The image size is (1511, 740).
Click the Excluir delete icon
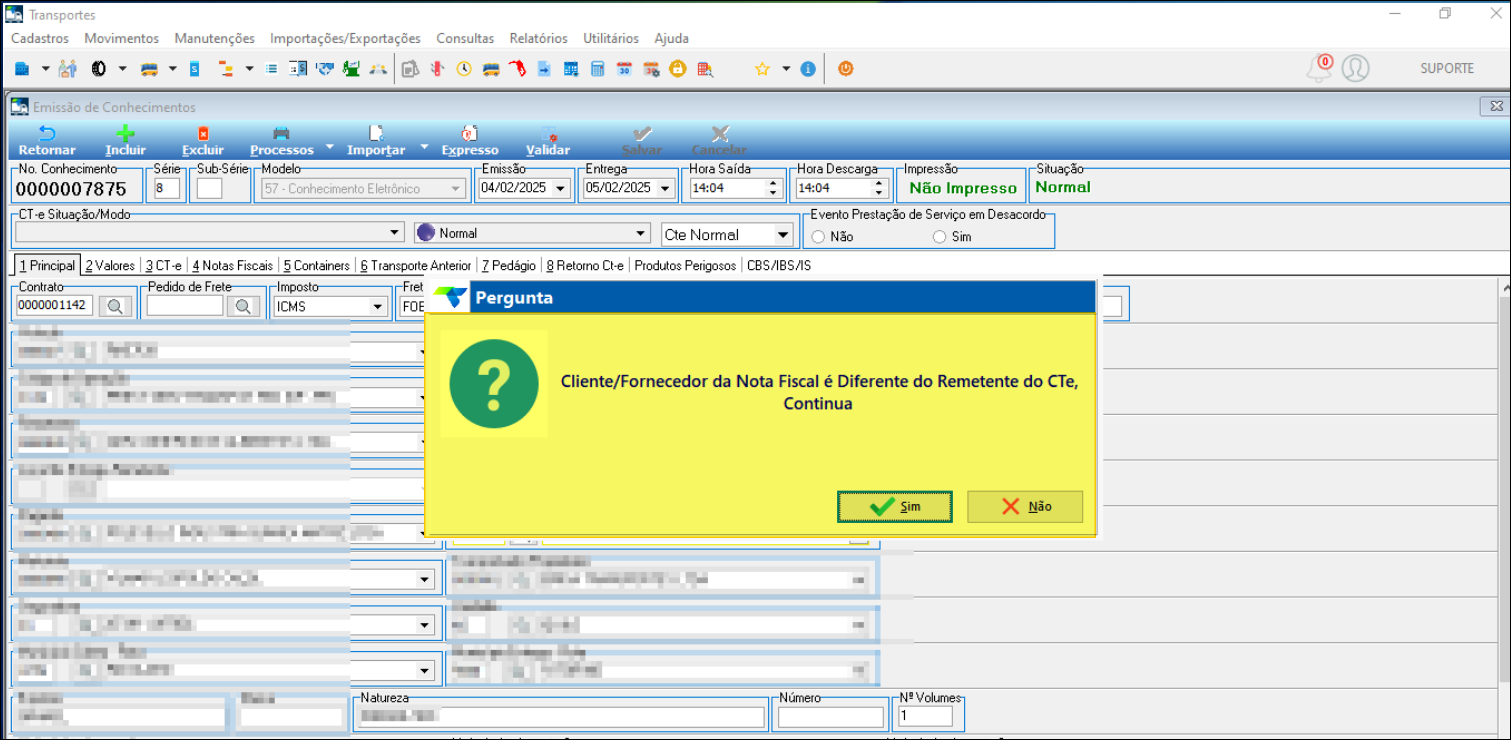(203, 134)
